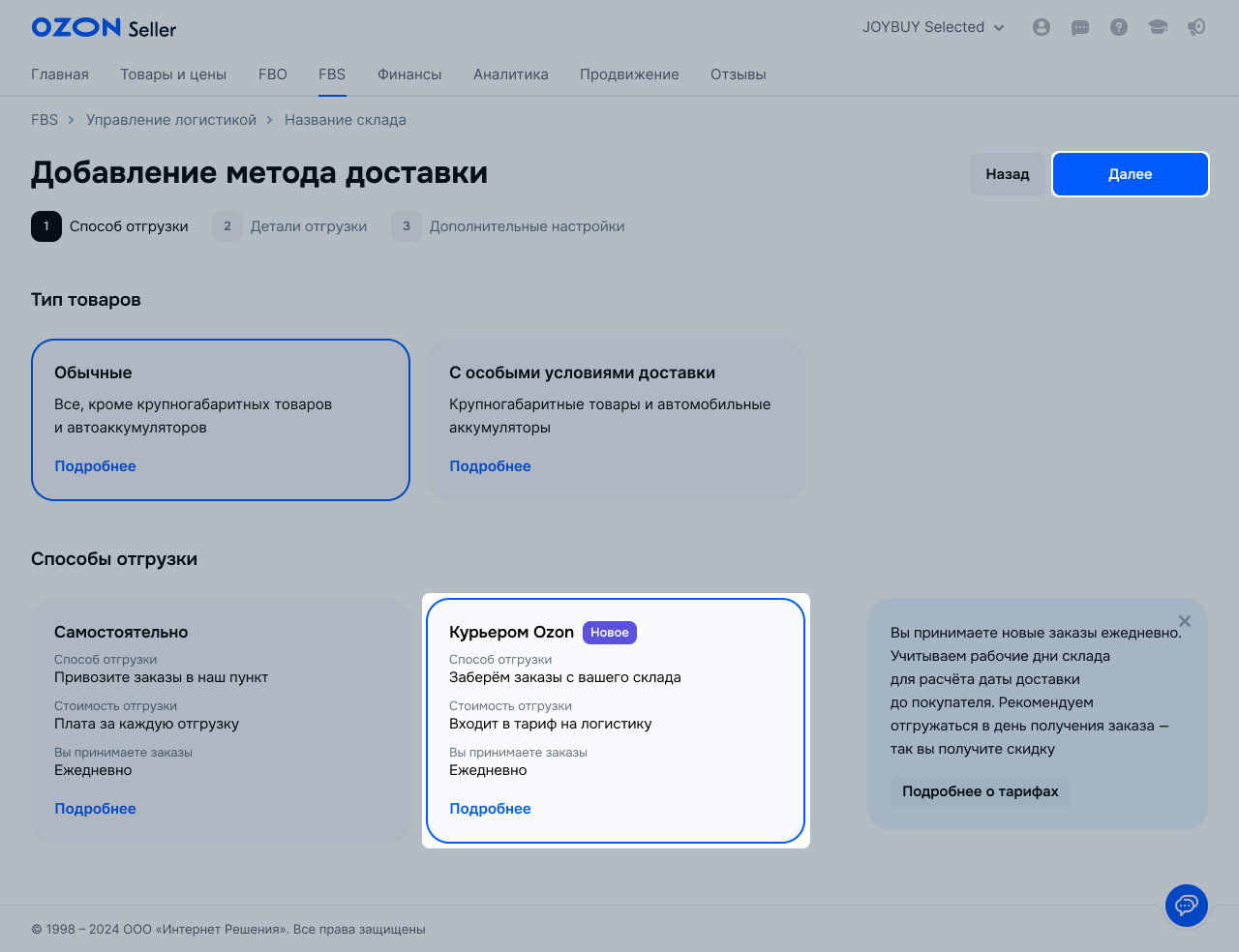The image size is (1239, 952).
Task: Open the user profile icon
Action: tap(1042, 27)
